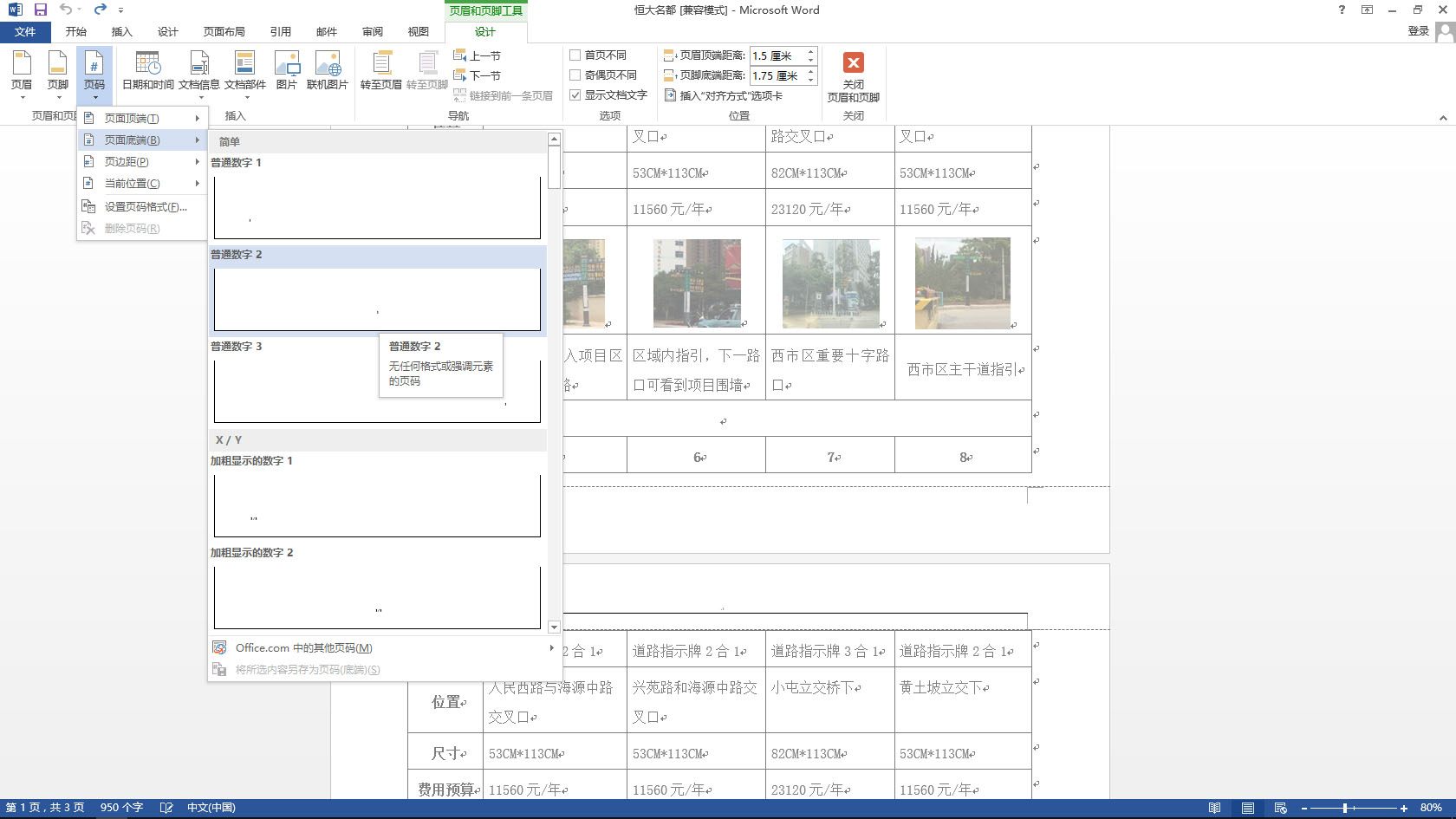Enable the 奇偶页不同 checkbox

pyautogui.click(x=575, y=75)
